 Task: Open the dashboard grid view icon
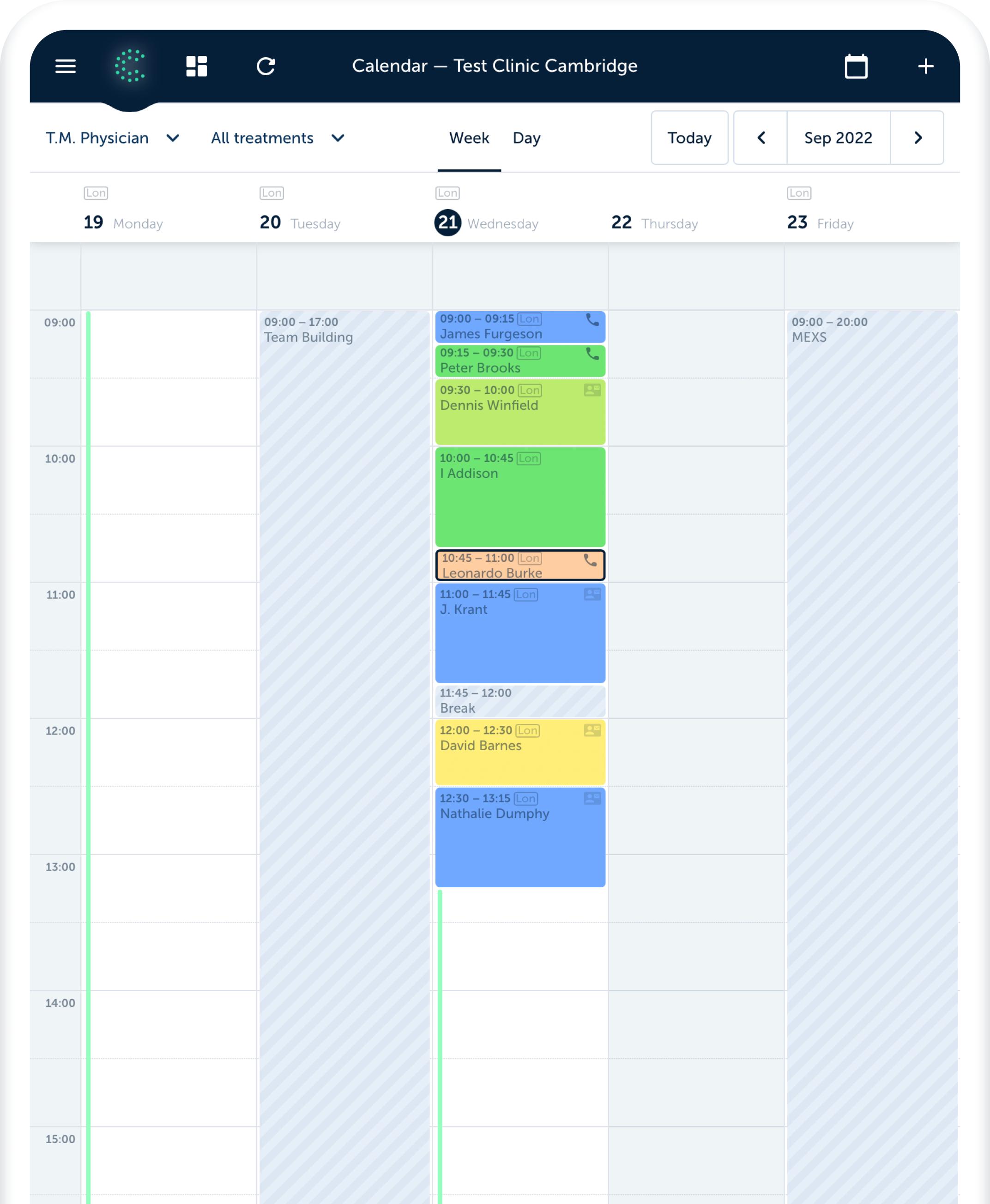(197, 66)
